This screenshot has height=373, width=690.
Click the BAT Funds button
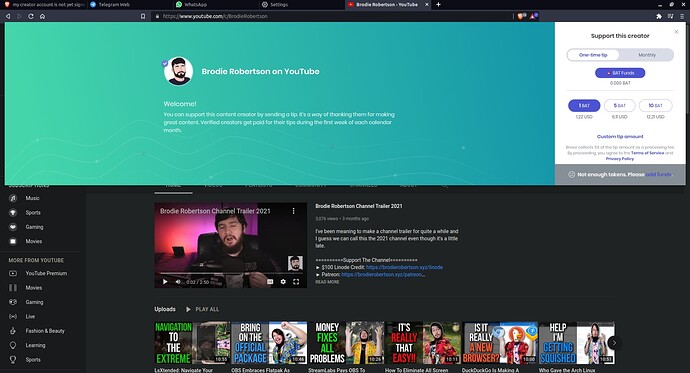620,73
